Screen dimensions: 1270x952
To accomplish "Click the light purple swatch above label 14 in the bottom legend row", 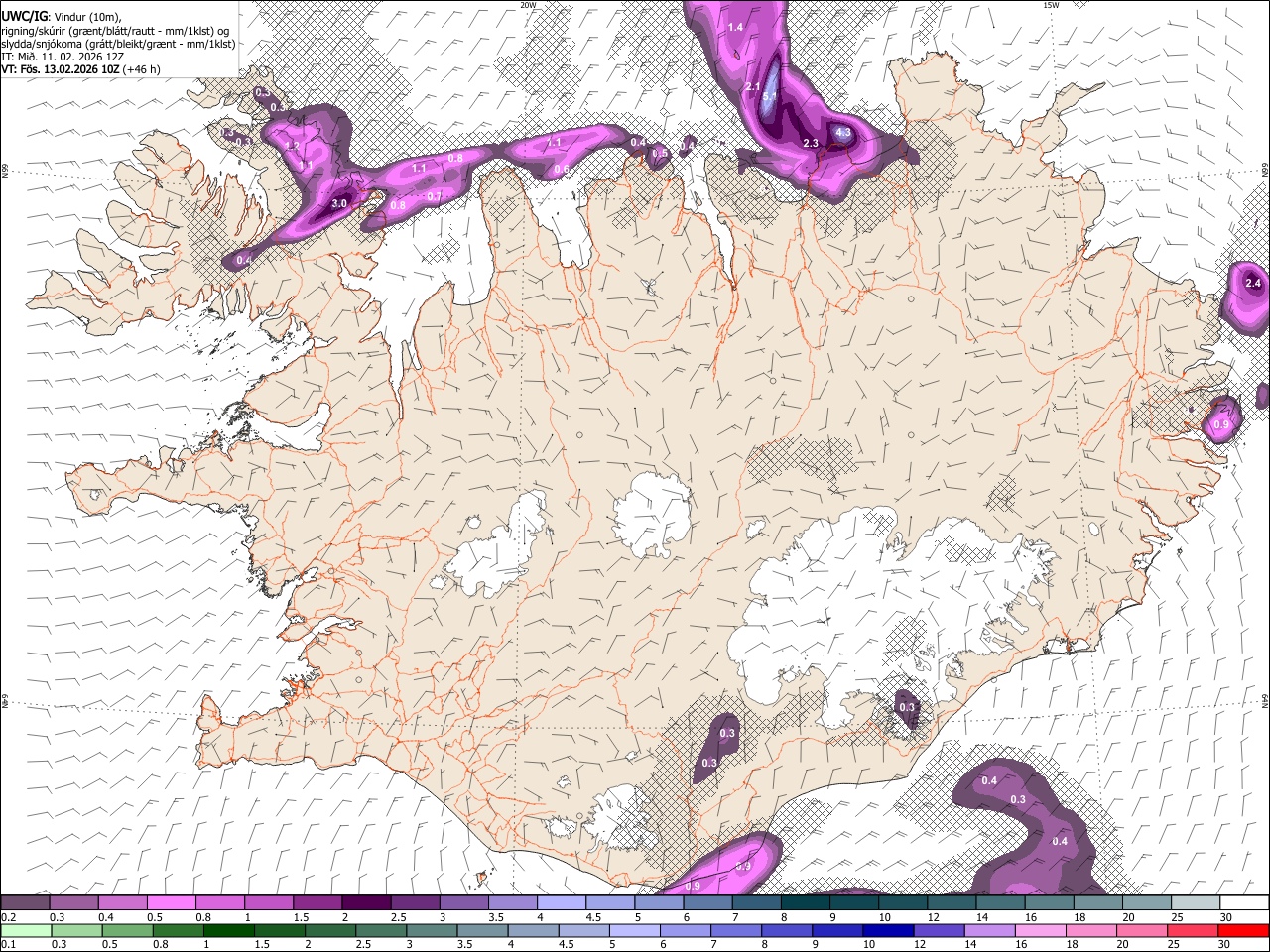I will (988, 931).
